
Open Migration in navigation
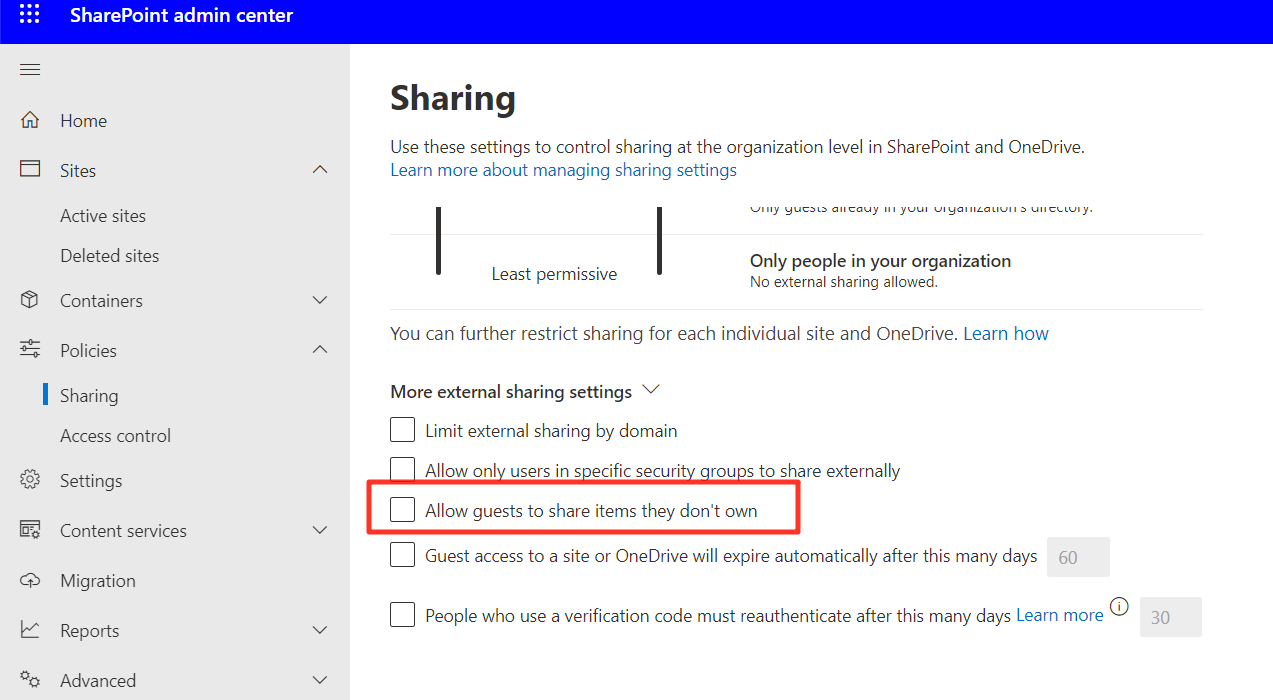tap(98, 581)
